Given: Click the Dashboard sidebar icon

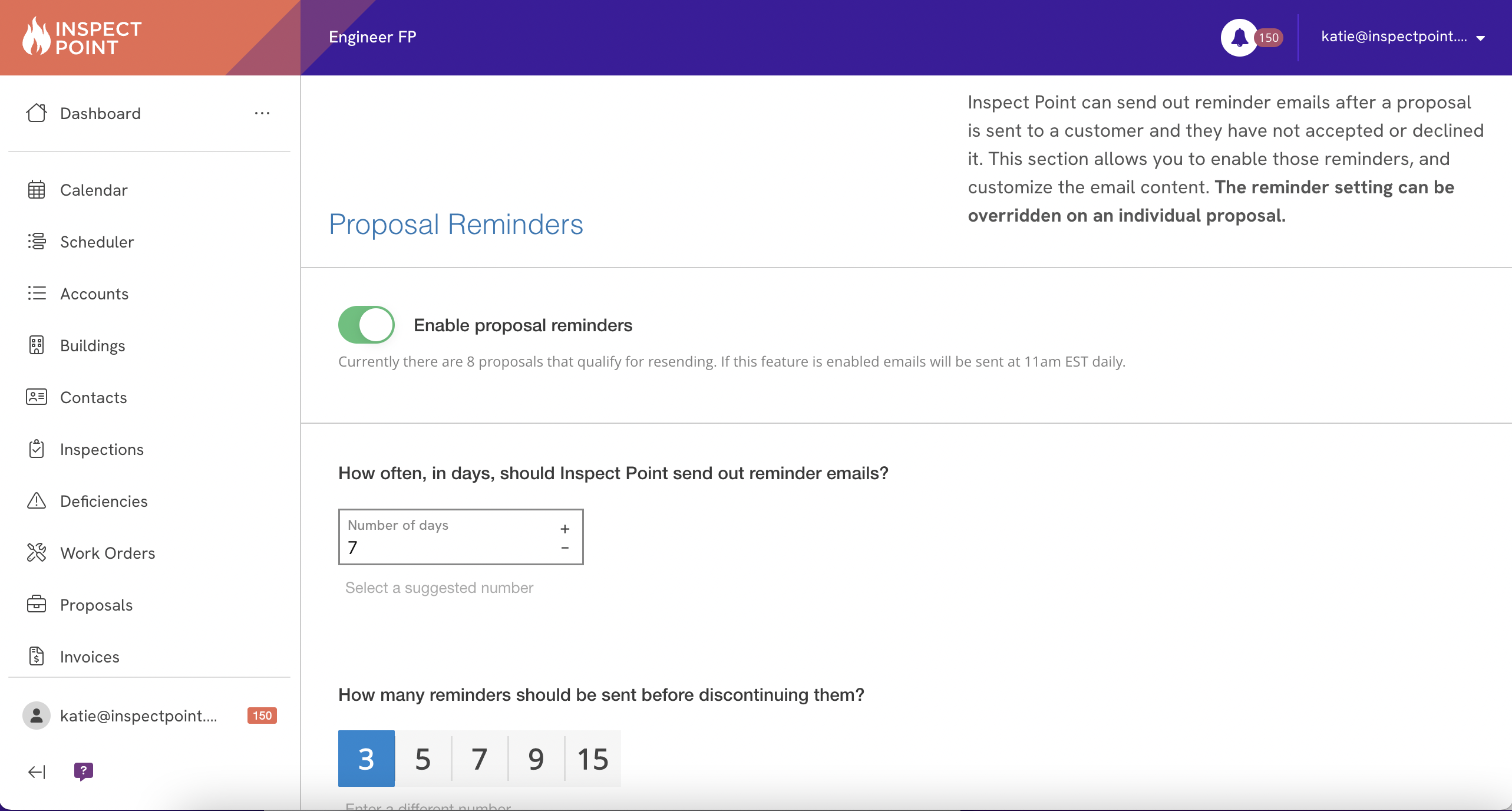Looking at the screenshot, I should point(36,113).
